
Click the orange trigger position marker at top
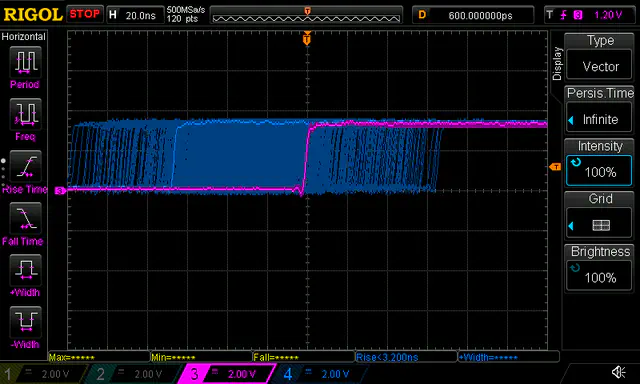[x=307, y=38]
